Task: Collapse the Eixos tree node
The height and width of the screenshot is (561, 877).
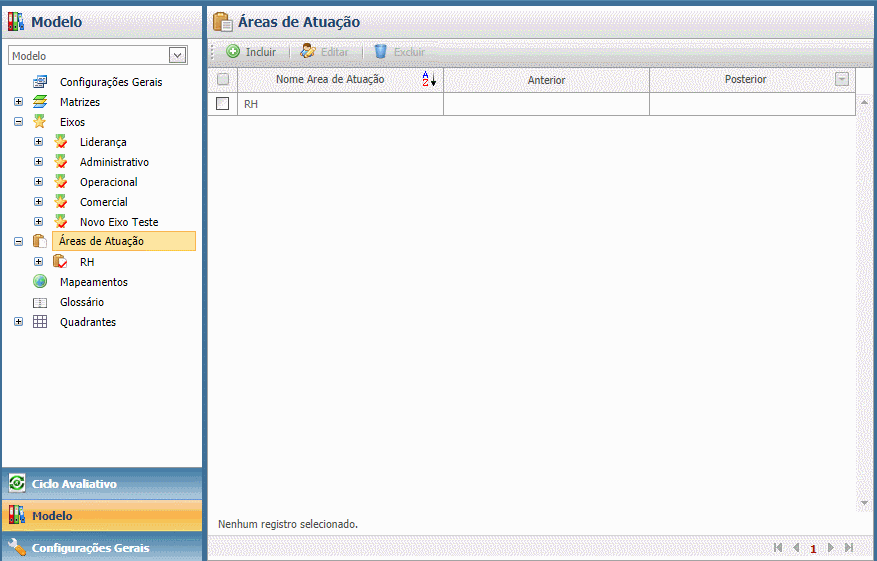Action: (x=18, y=122)
